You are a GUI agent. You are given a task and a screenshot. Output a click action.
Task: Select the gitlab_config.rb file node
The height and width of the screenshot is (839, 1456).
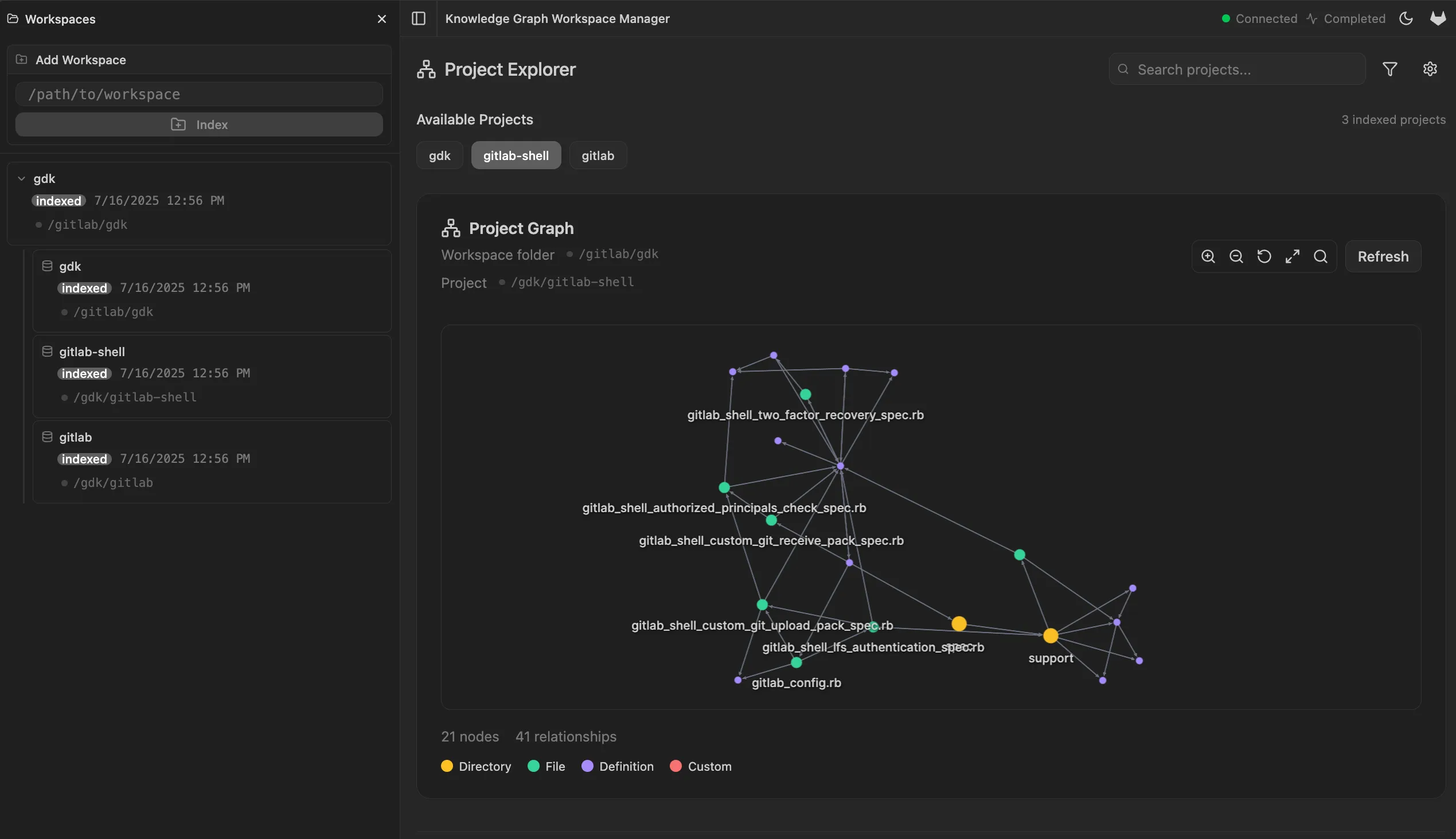pos(797,663)
